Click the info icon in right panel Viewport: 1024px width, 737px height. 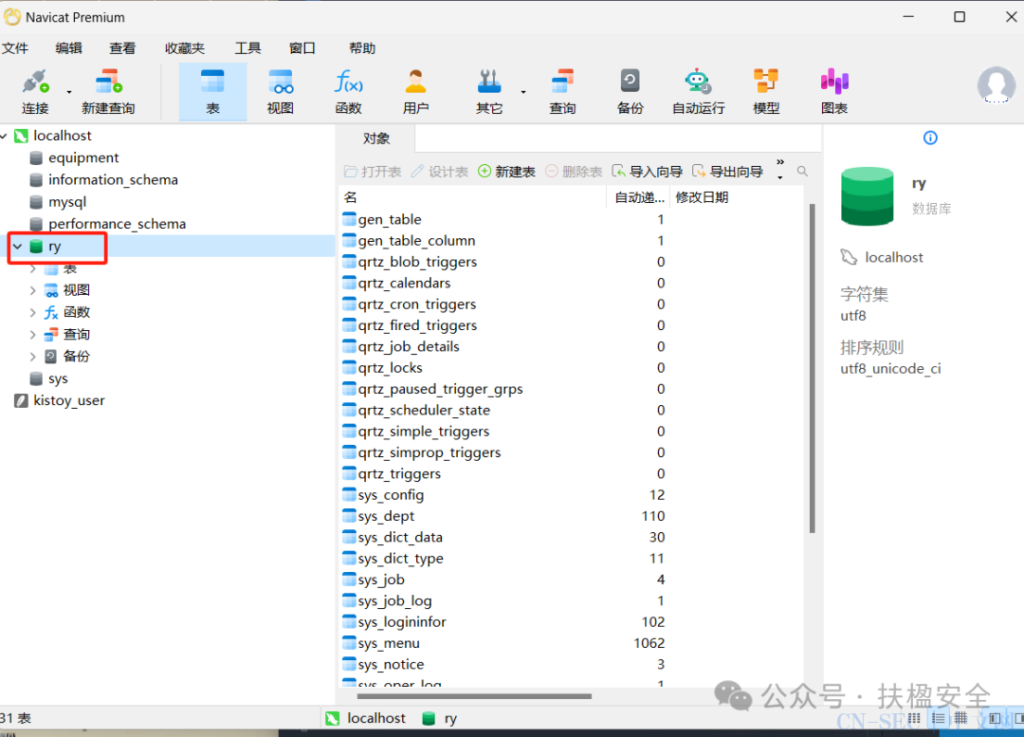tap(931, 138)
